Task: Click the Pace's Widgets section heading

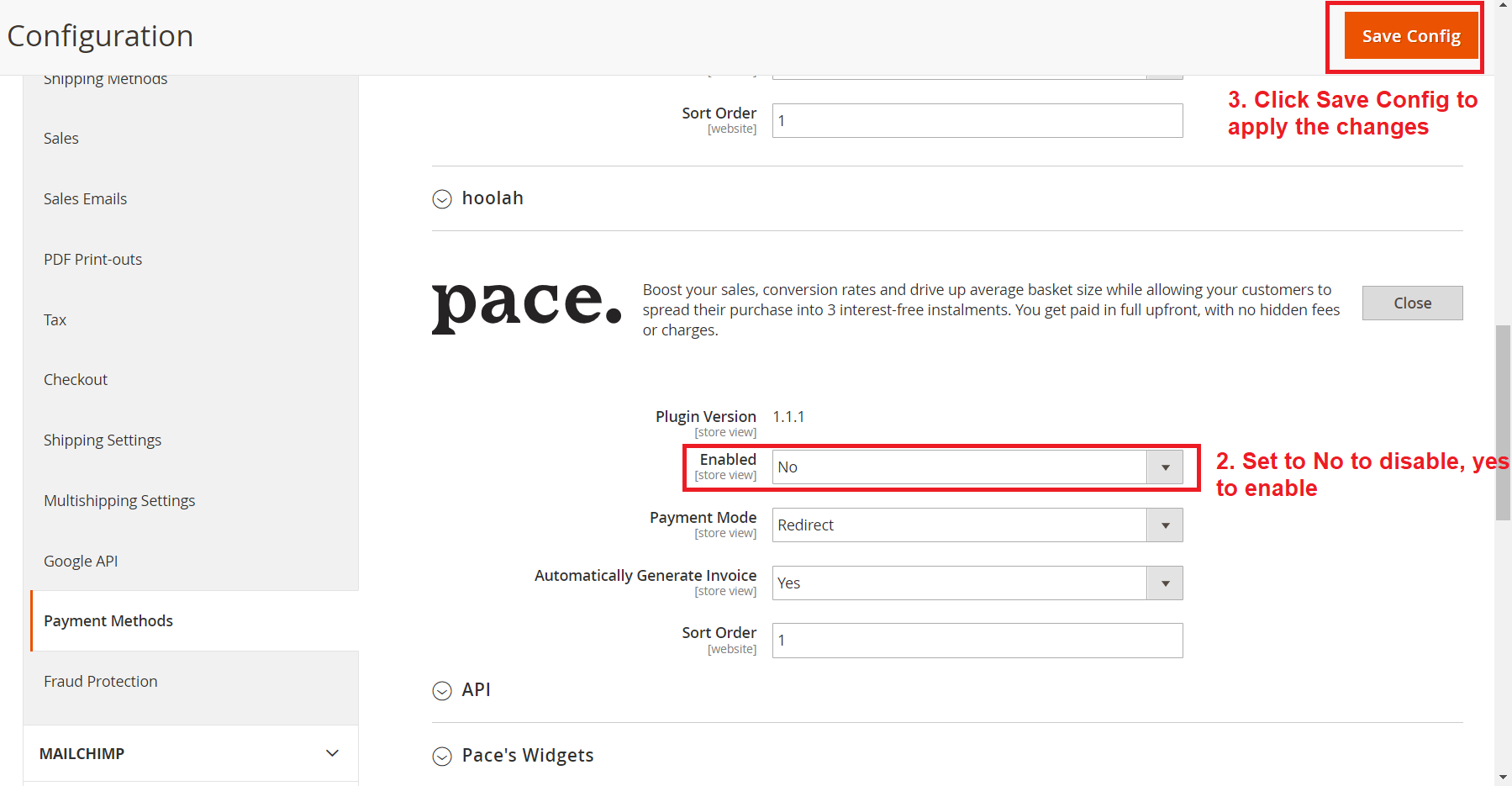Action: 528,756
